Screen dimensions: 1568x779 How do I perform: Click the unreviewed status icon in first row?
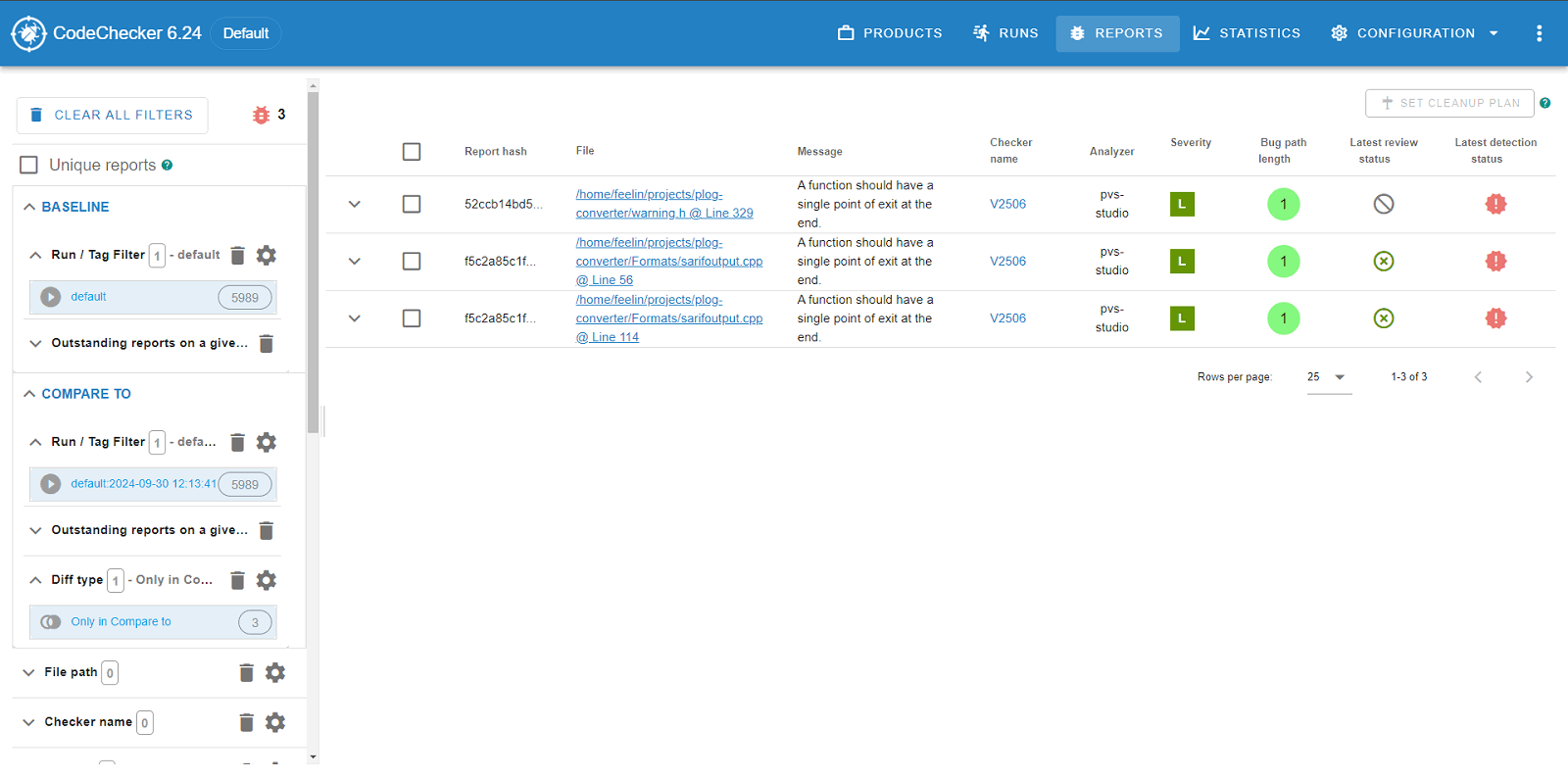click(1383, 204)
